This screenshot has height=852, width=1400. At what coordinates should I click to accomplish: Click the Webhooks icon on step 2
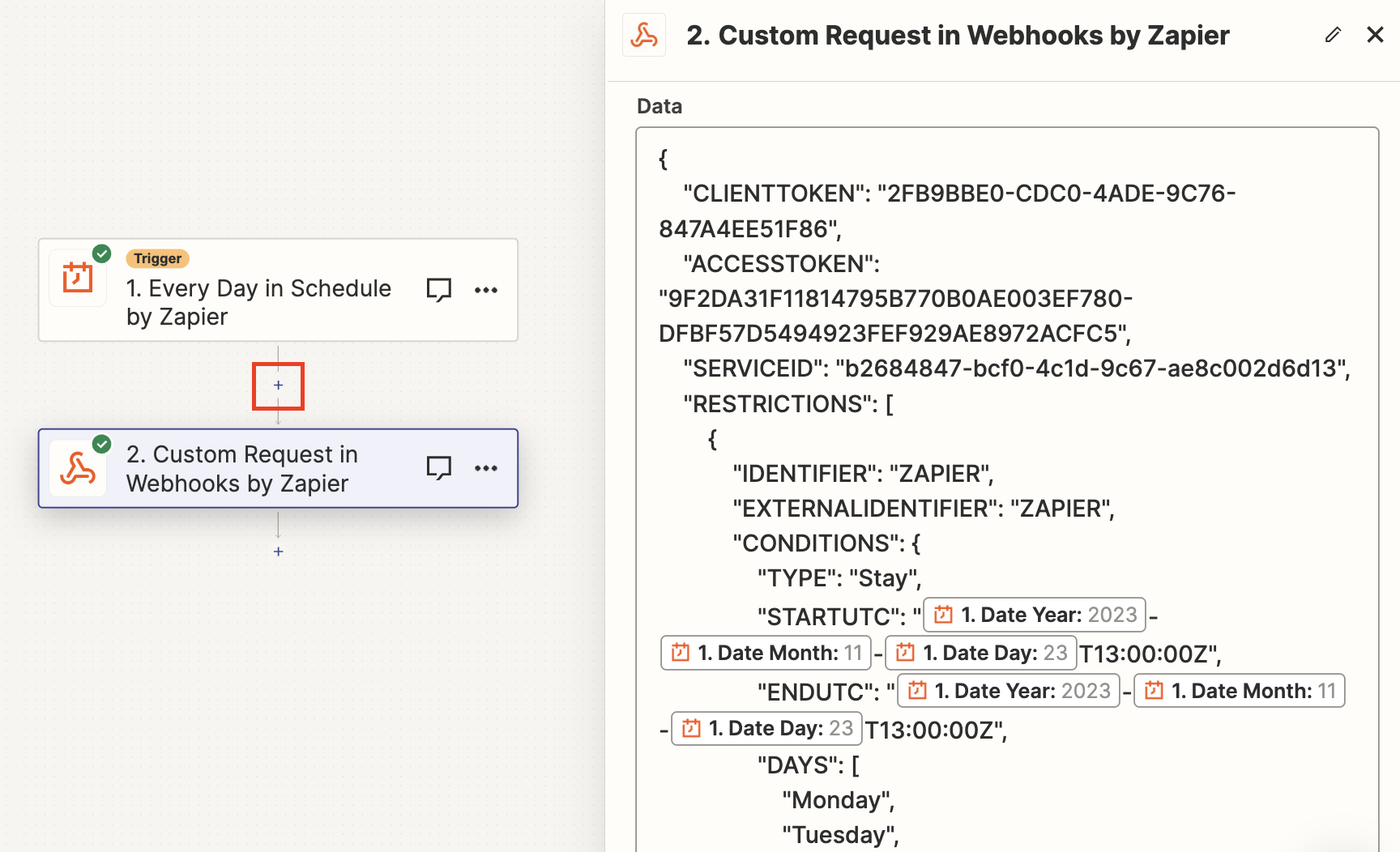78,468
